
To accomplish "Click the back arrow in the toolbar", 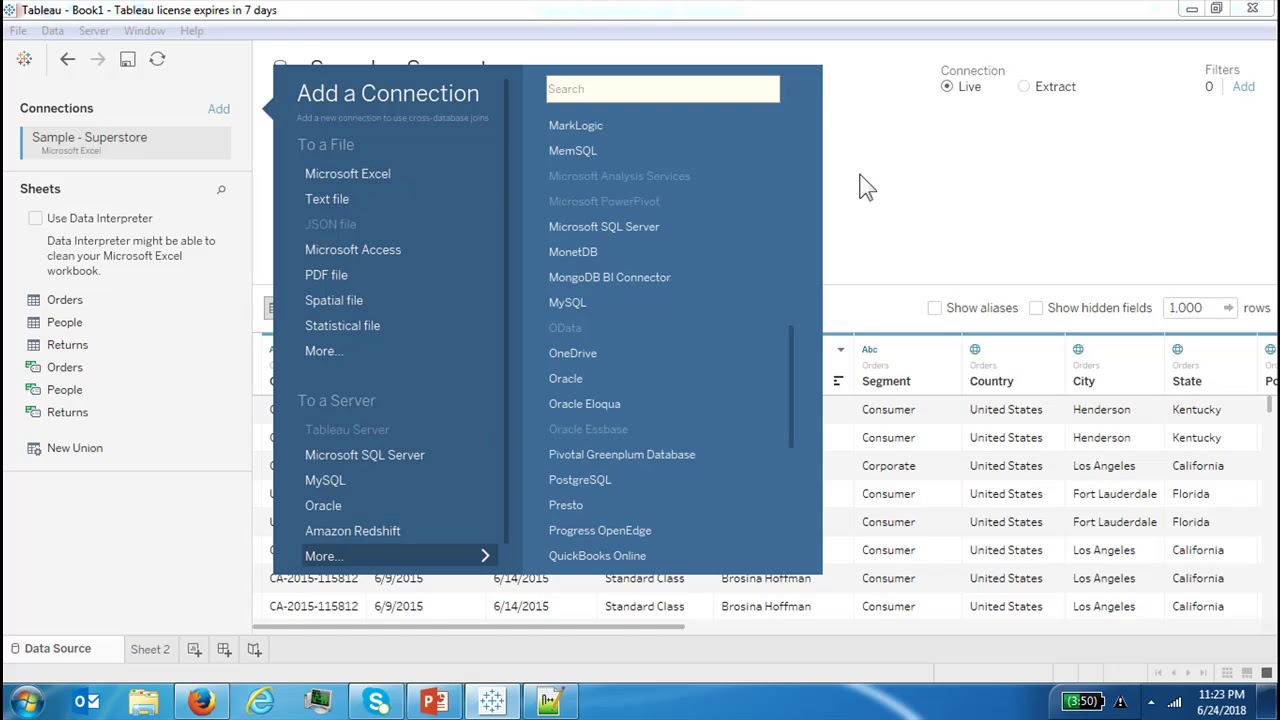I will 67,59.
